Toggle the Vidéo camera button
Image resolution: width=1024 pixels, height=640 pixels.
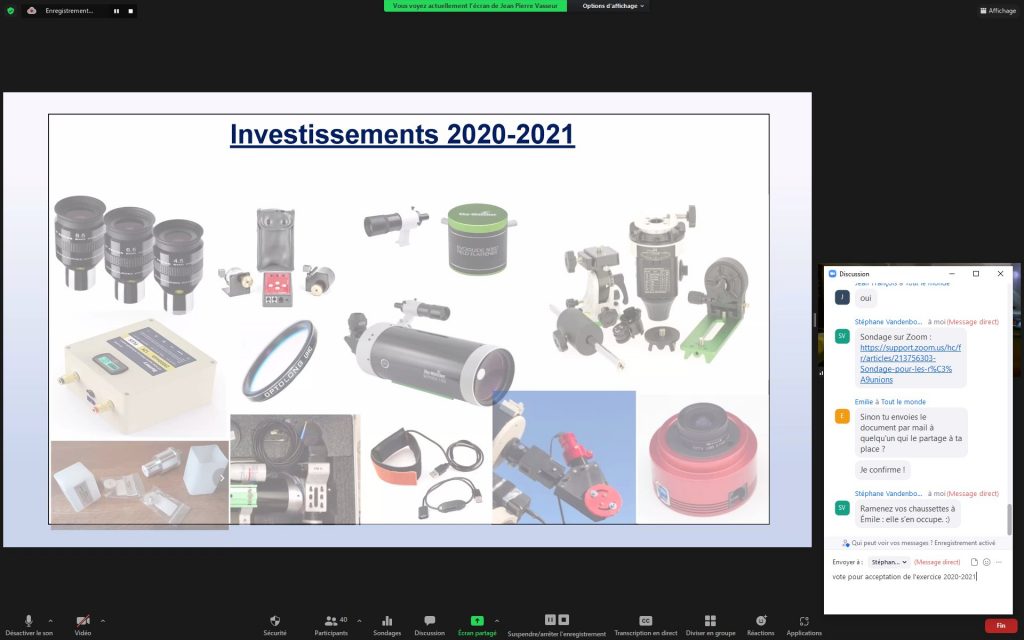tap(83, 625)
